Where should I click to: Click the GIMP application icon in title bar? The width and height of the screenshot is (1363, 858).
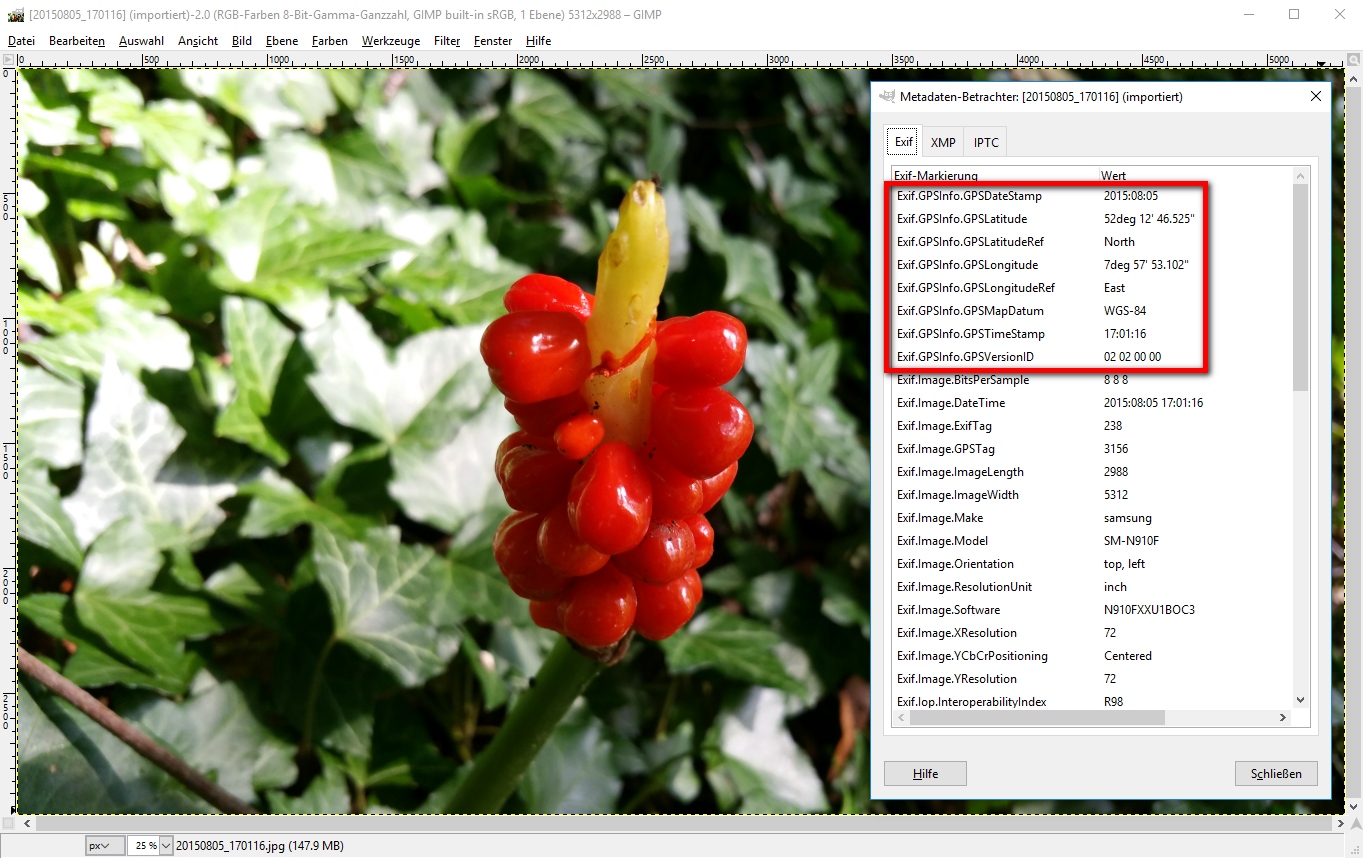15,15
